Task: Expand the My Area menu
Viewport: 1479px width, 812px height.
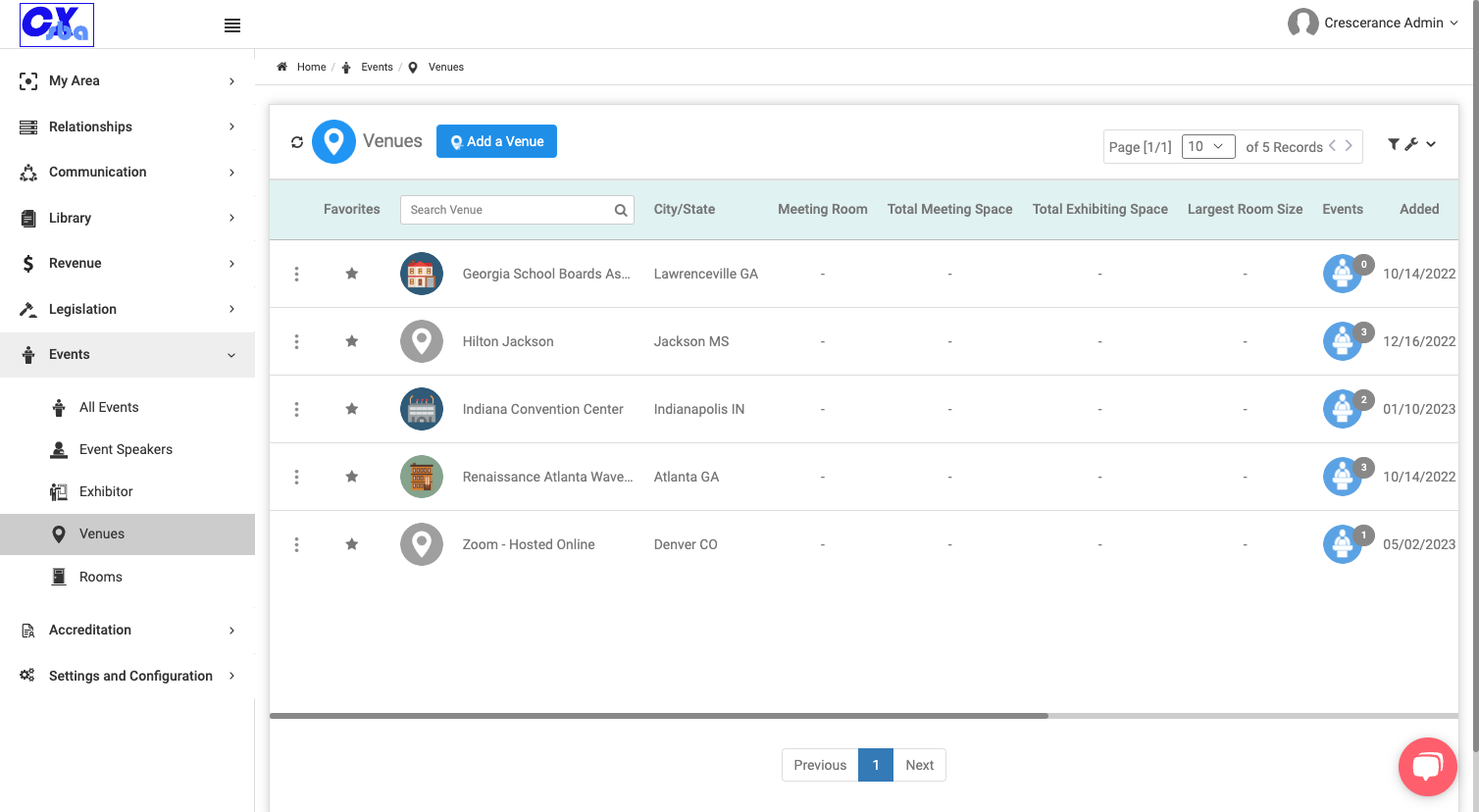Action: [127, 81]
